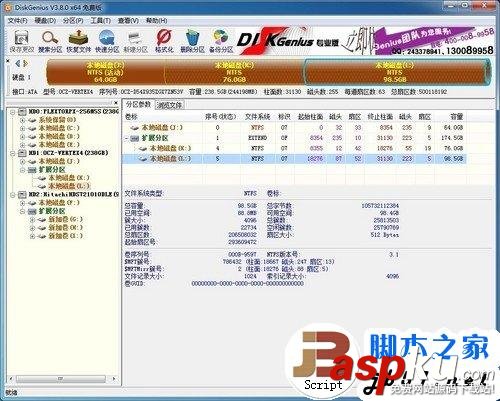Expand the 本地磁盘(E:) tree node
Image resolution: width=500 pixels, height=401 pixels.
[23, 145]
